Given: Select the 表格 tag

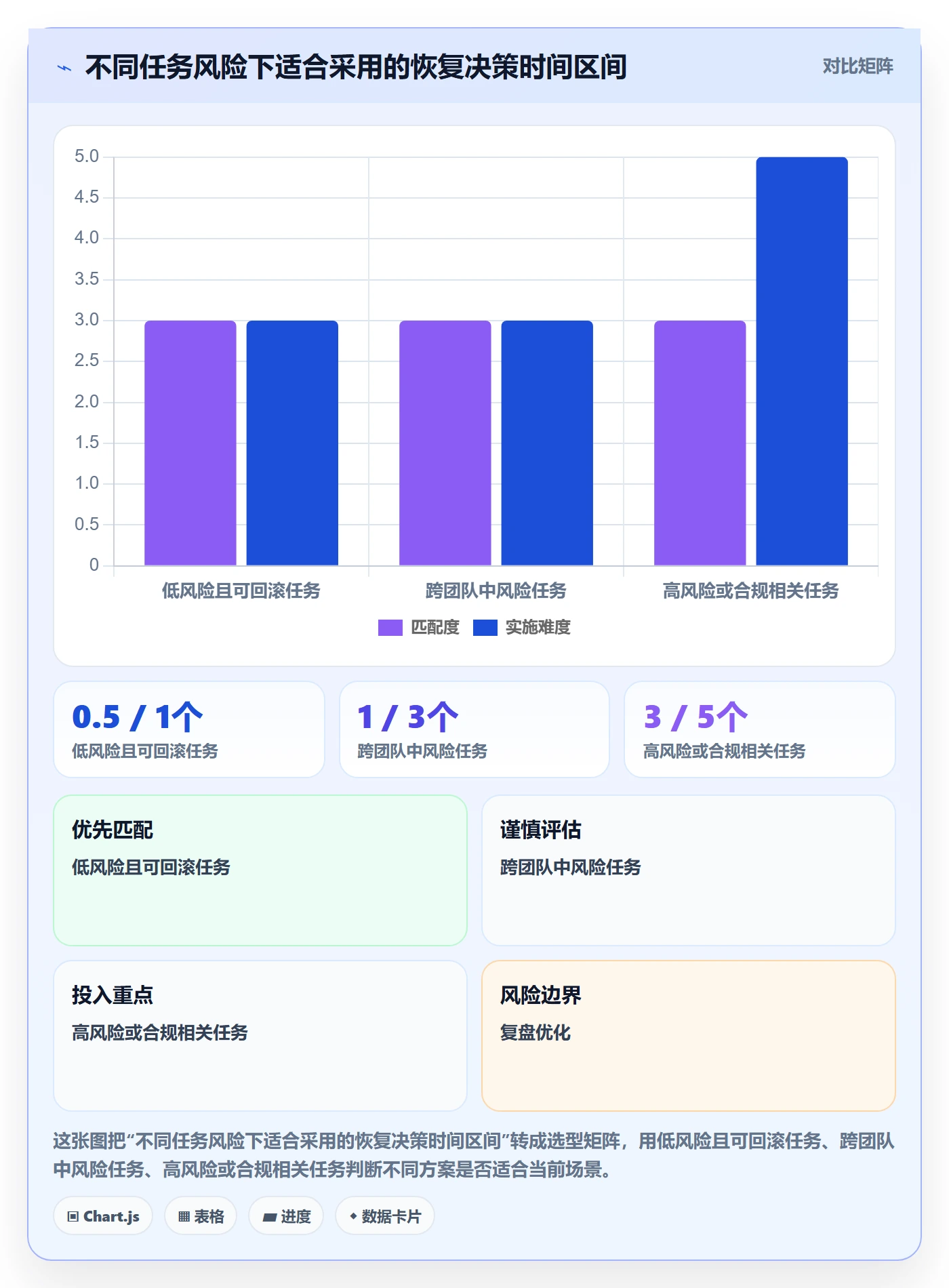Looking at the screenshot, I should click(201, 1216).
